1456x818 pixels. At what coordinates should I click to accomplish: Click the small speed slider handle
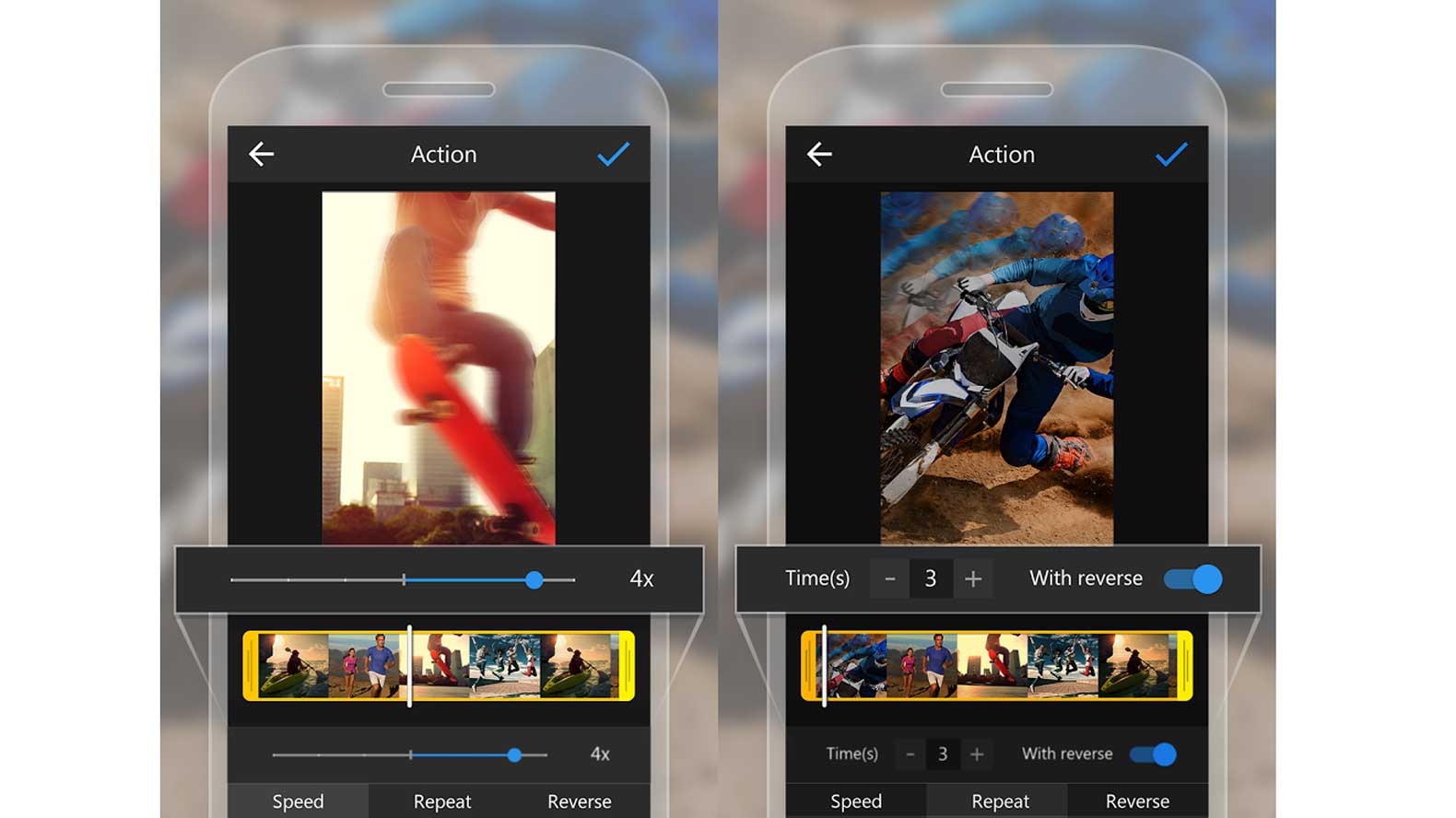pos(514,754)
